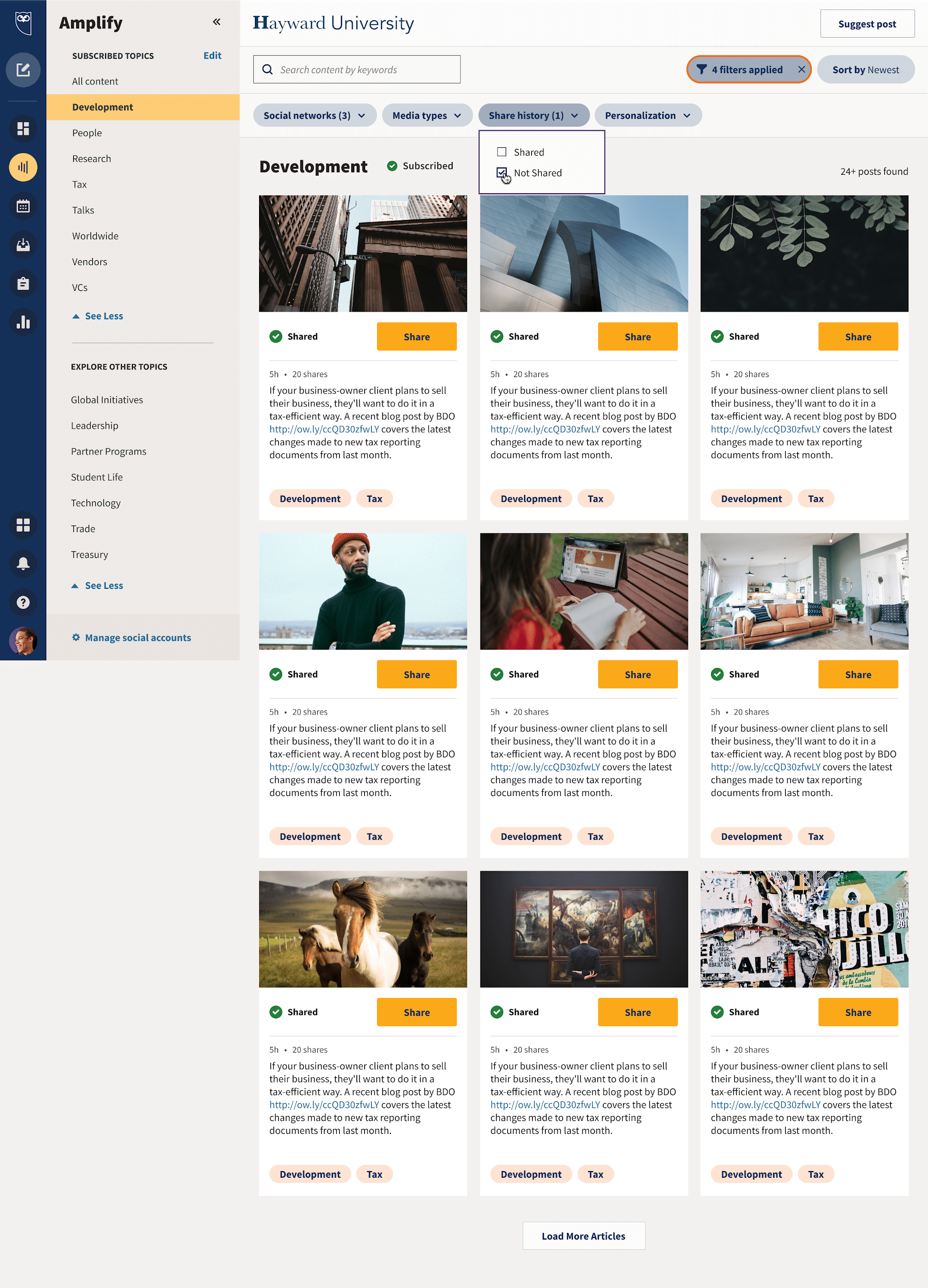Select the assignments clipboard icon
The height and width of the screenshot is (1288, 928).
pyautogui.click(x=23, y=283)
